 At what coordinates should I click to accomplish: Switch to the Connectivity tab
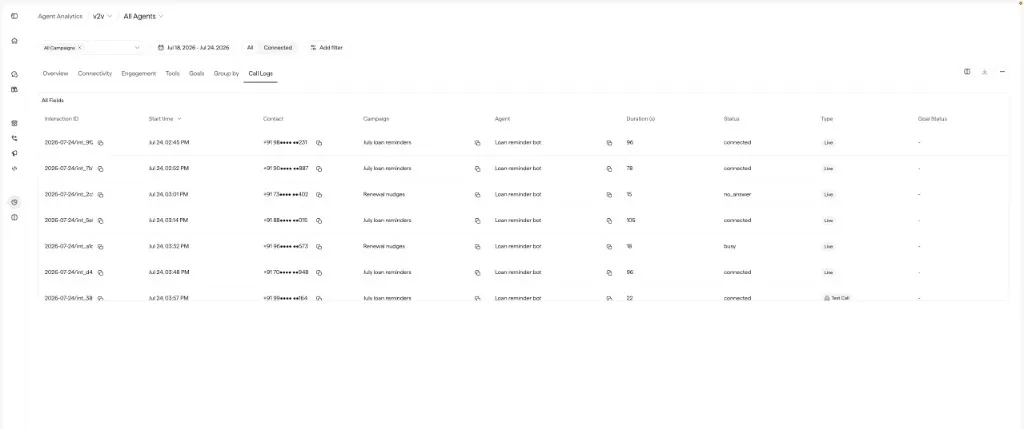(x=95, y=74)
